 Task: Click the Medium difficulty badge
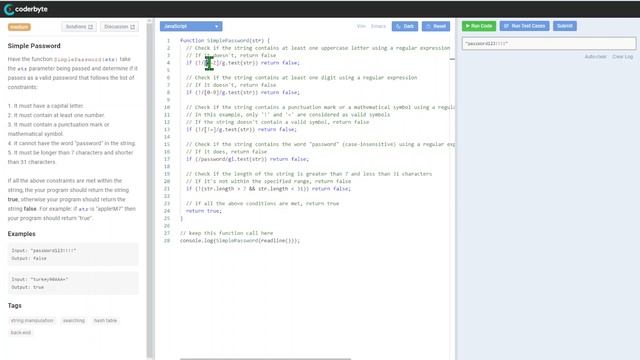click(x=19, y=27)
